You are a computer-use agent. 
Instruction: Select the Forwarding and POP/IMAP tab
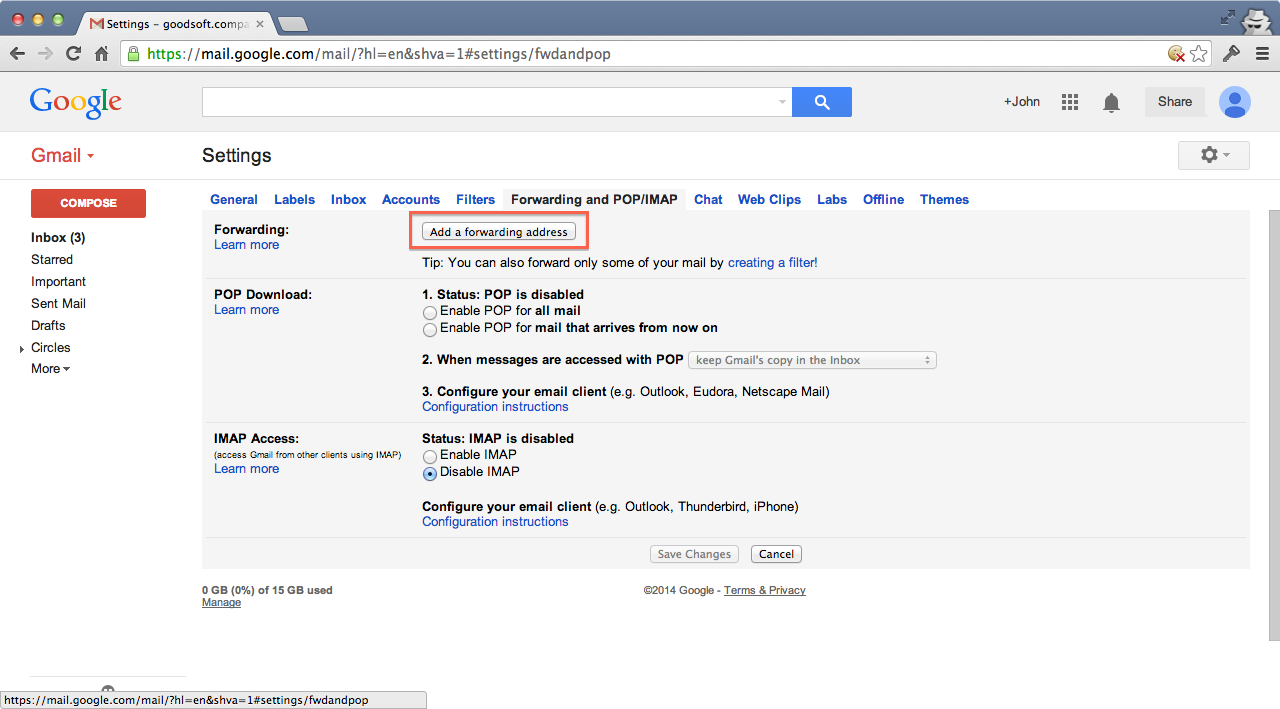click(x=594, y=200)
